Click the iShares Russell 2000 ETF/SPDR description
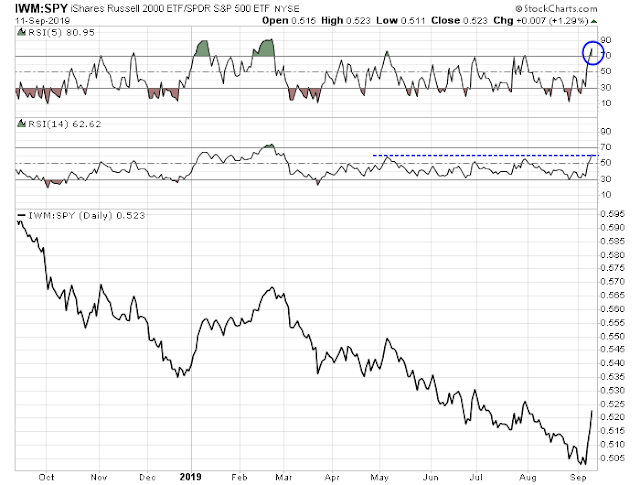Screen dimensions: 640x485 click(x=171, y=8)
